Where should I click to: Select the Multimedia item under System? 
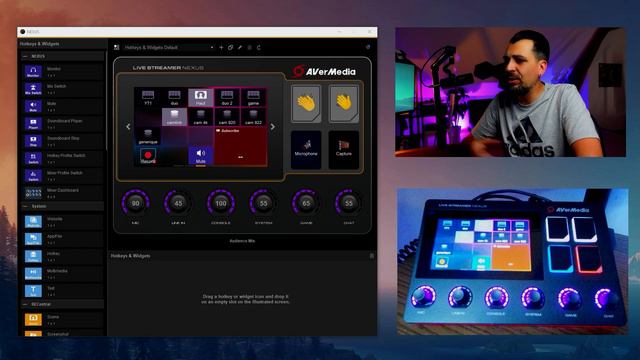click(x=63, y=273)
